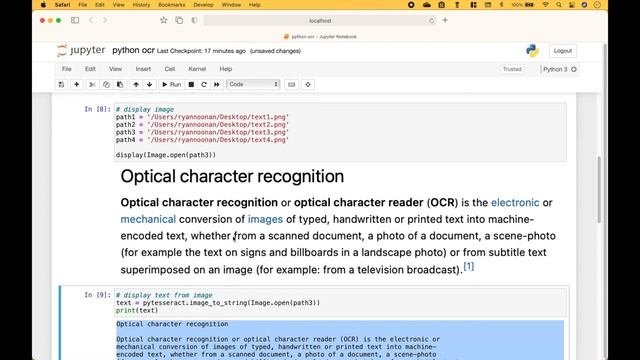Click the privacy shield icon
The width and height of the screenshot is (640, 360).
coord(194,20)
